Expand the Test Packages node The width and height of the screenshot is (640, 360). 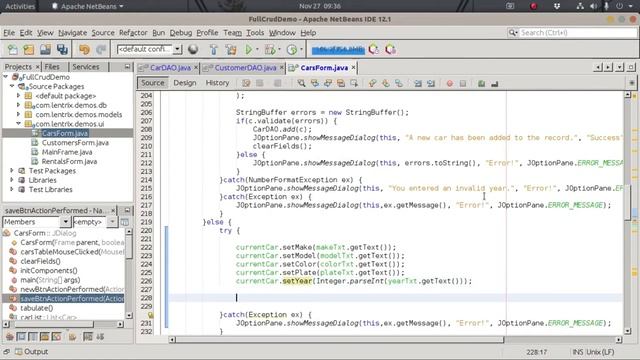12,171
